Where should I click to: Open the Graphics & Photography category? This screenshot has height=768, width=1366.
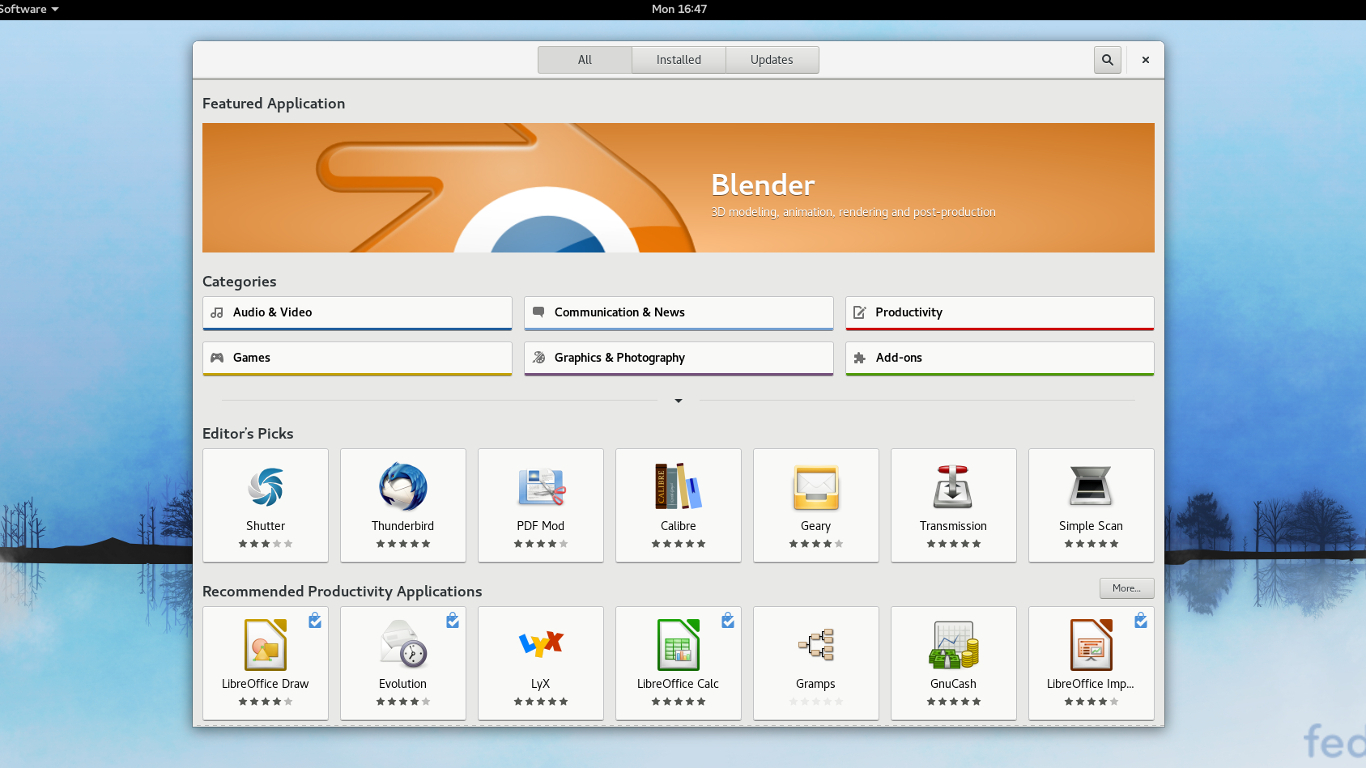679,358
